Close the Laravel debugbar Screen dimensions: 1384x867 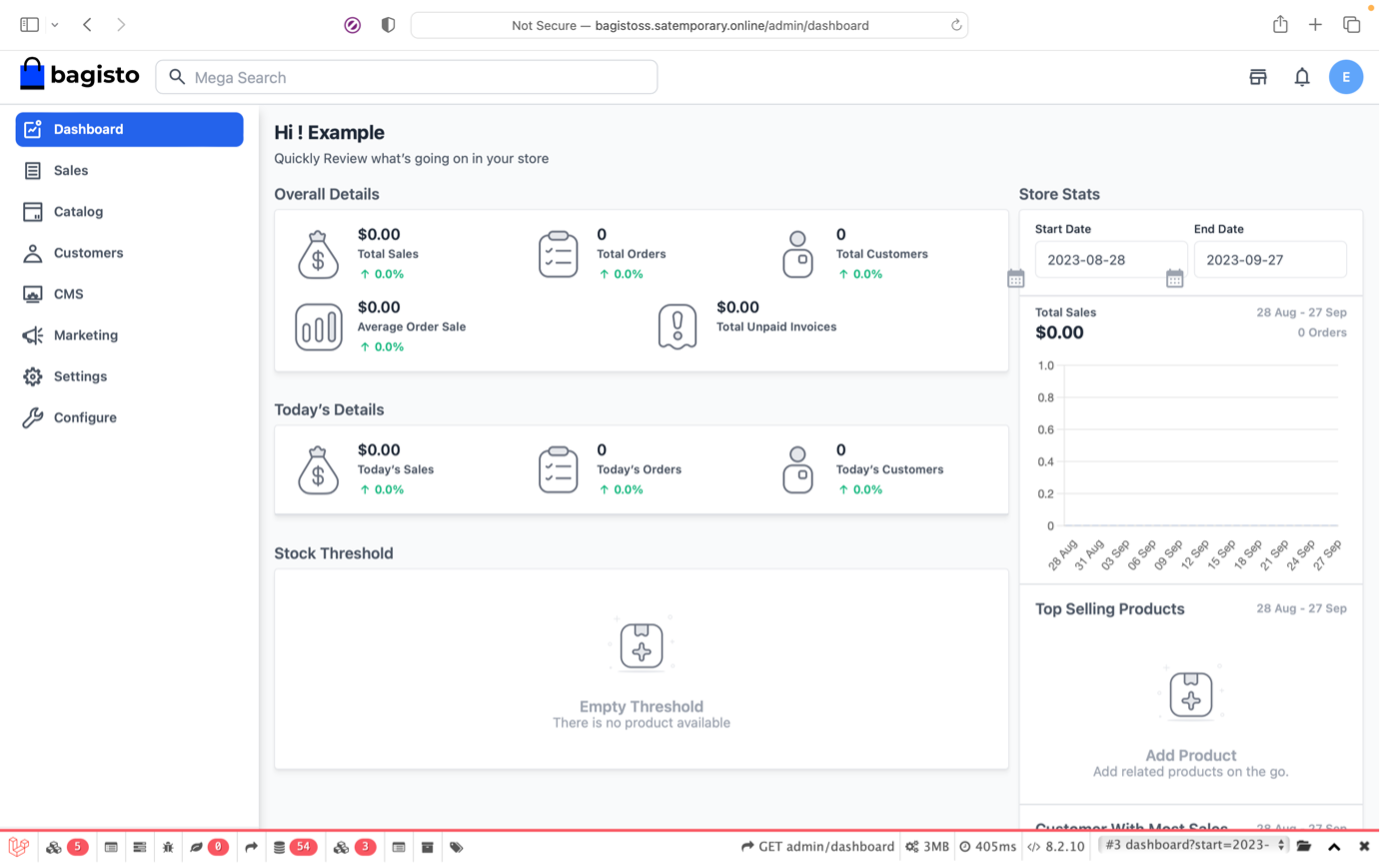coord(1364,847)
